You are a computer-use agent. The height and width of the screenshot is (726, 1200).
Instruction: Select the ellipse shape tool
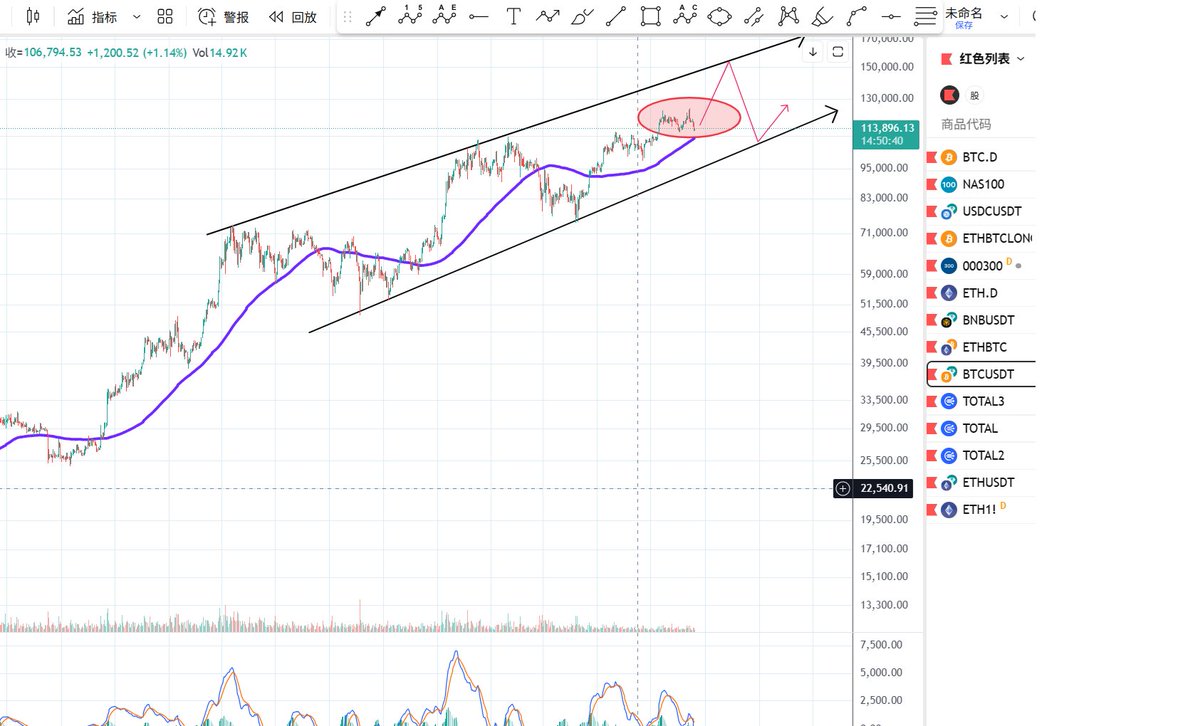tap(719, 16)
